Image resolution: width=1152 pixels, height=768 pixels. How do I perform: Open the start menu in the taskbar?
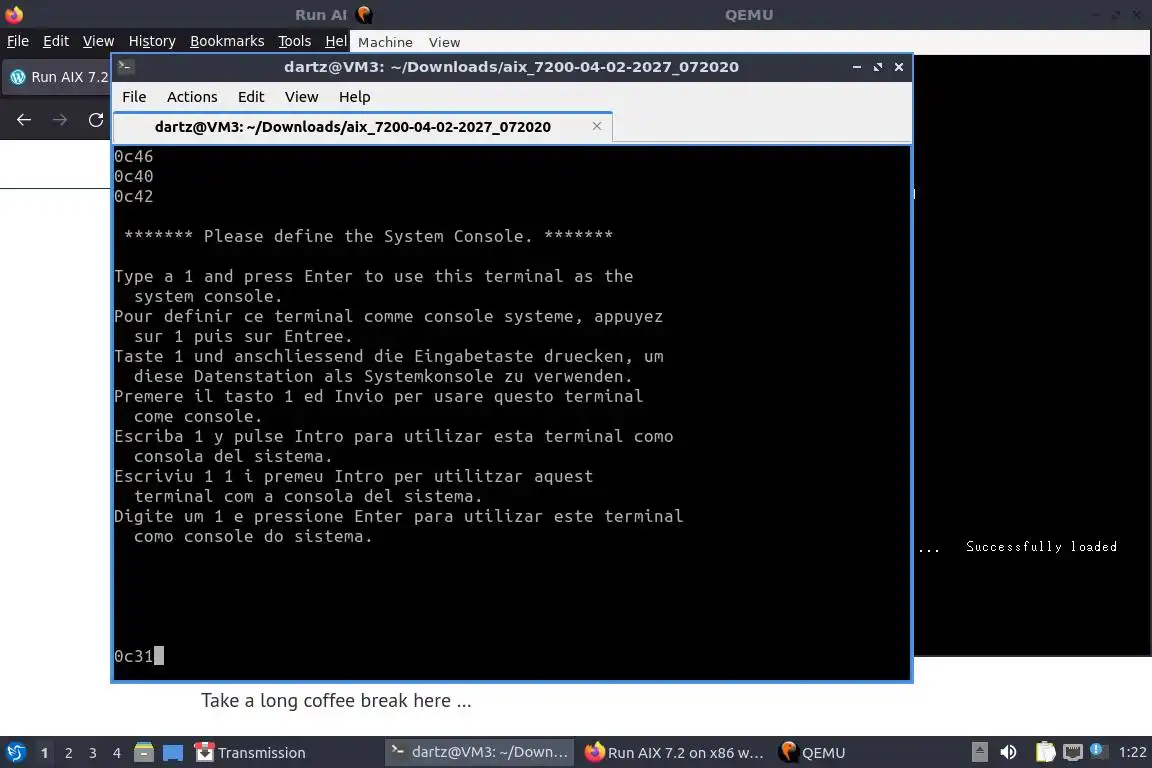pyautogui.click(x=15, y=753)
